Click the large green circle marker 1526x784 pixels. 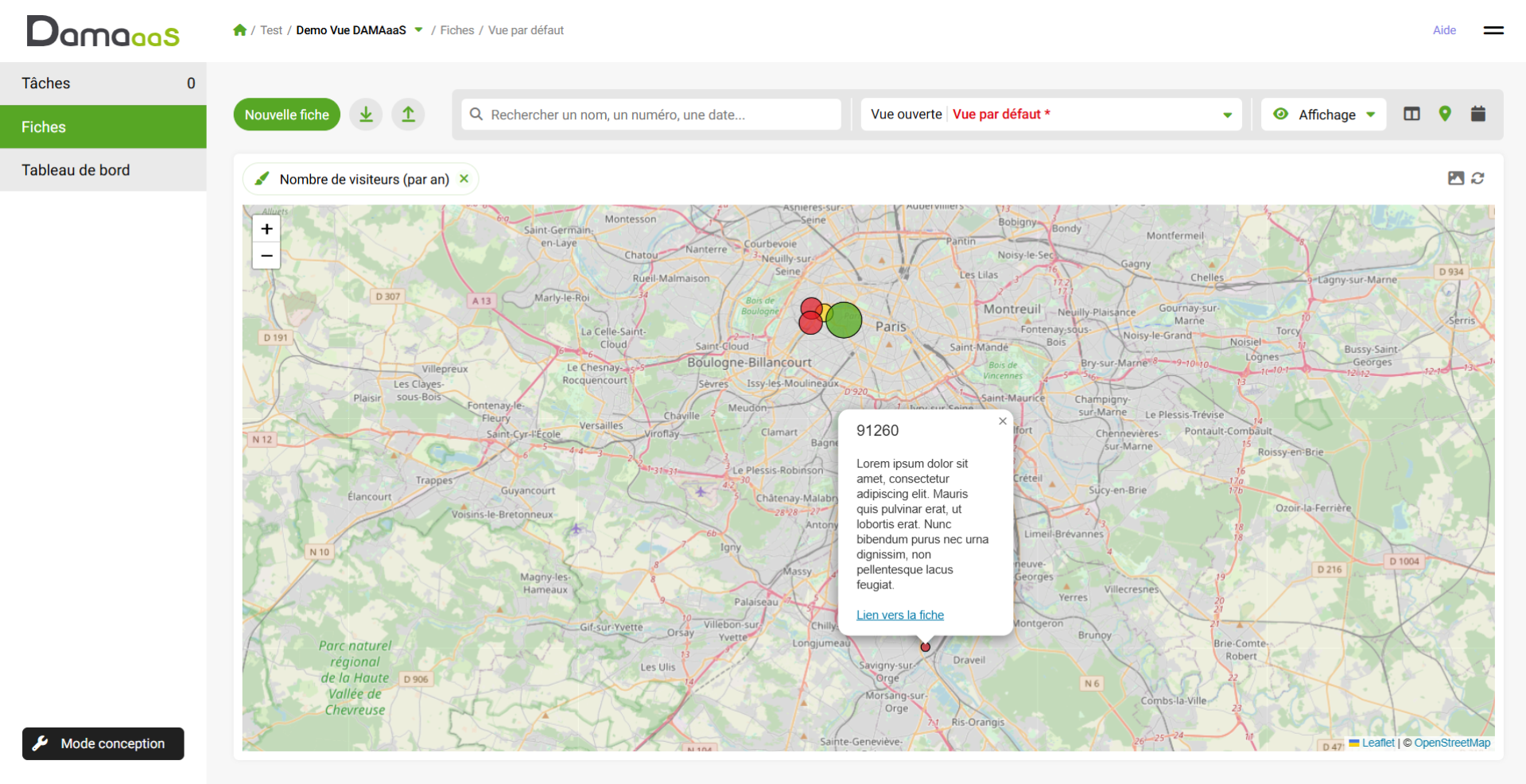click(845, 320)
